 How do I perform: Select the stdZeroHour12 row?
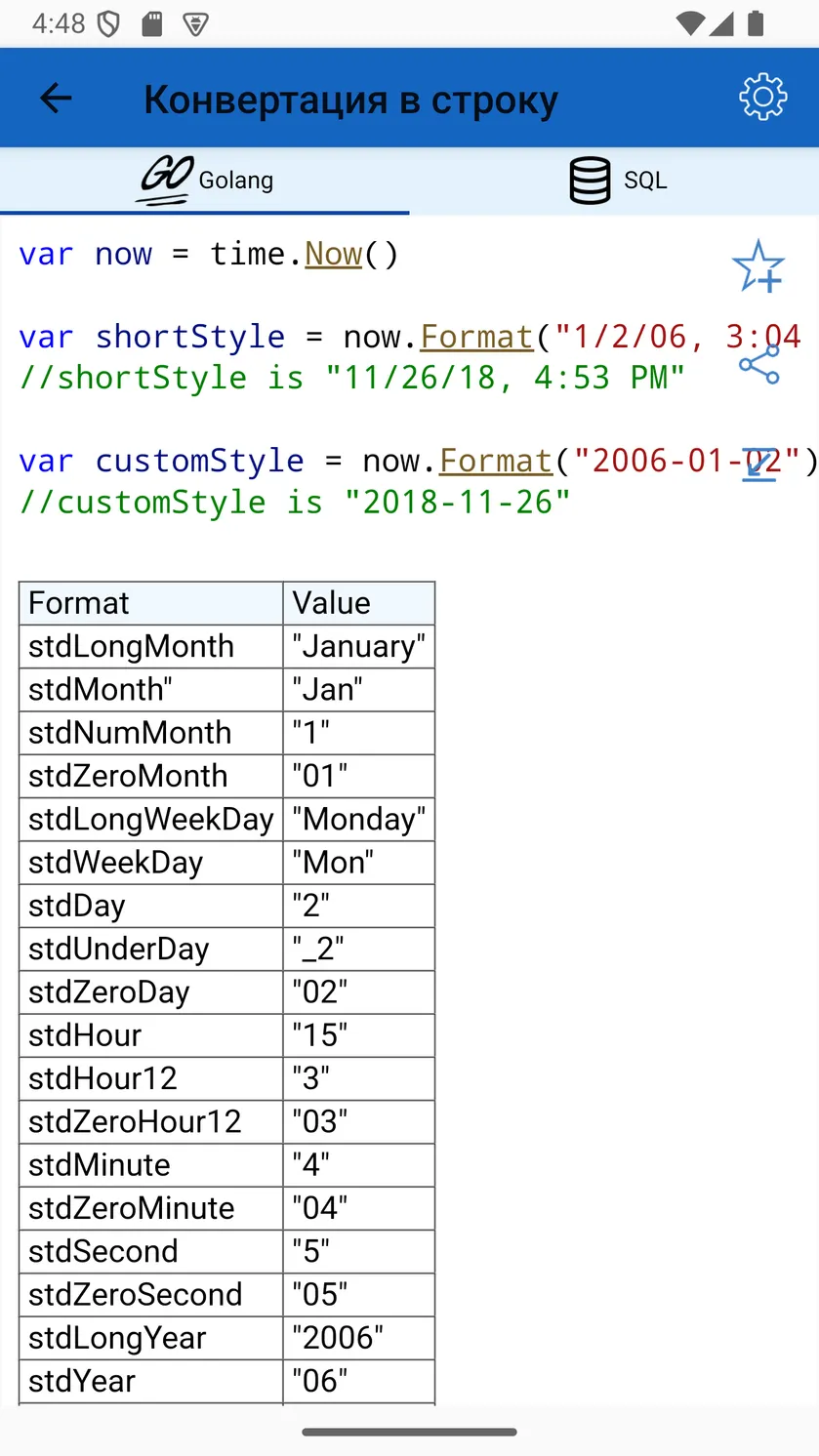coord(226,1122)
